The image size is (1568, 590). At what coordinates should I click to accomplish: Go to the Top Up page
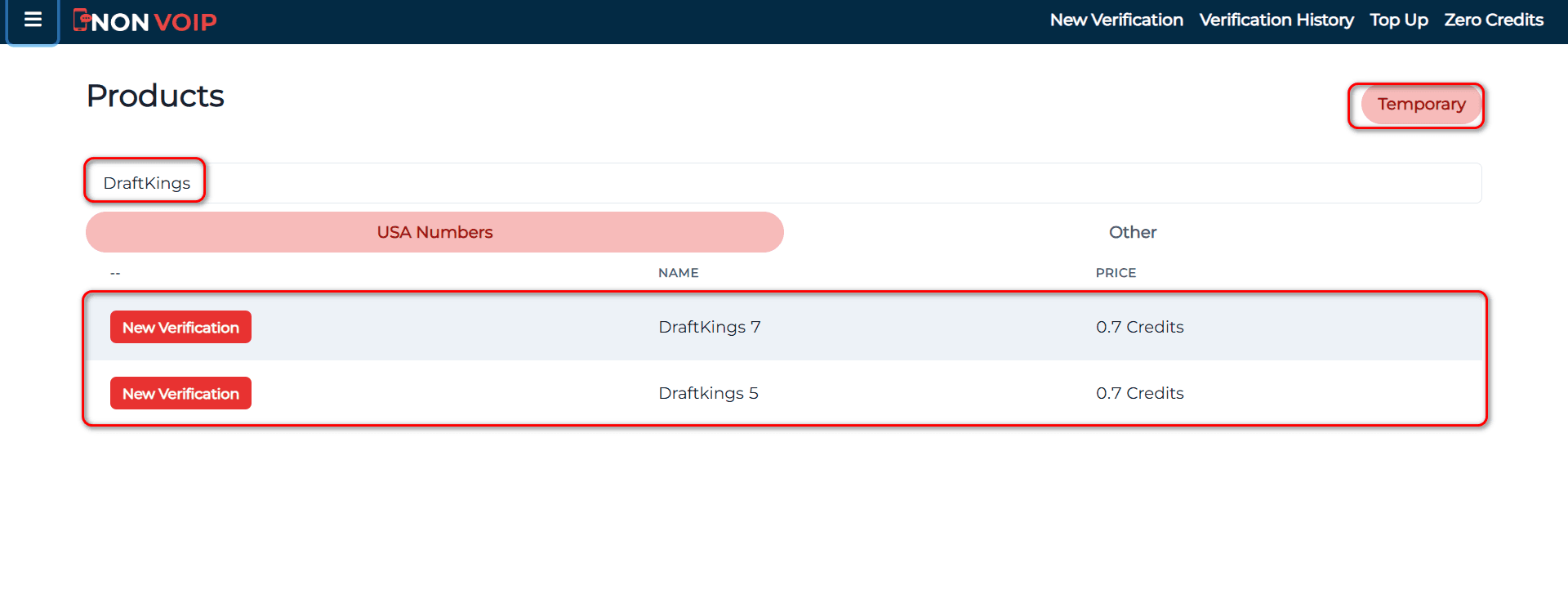(1399, 20)
